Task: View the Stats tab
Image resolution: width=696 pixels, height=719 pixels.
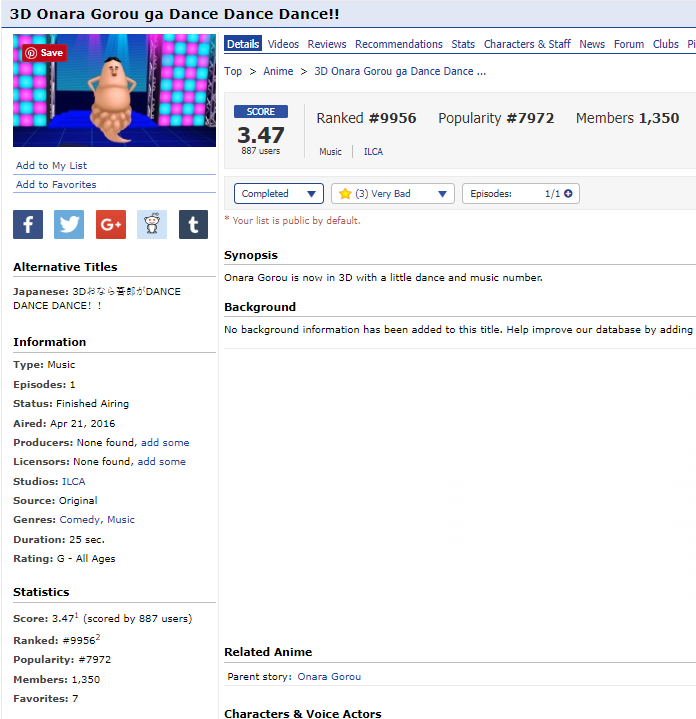Action: pyautogui.click(x=463, y=44)
